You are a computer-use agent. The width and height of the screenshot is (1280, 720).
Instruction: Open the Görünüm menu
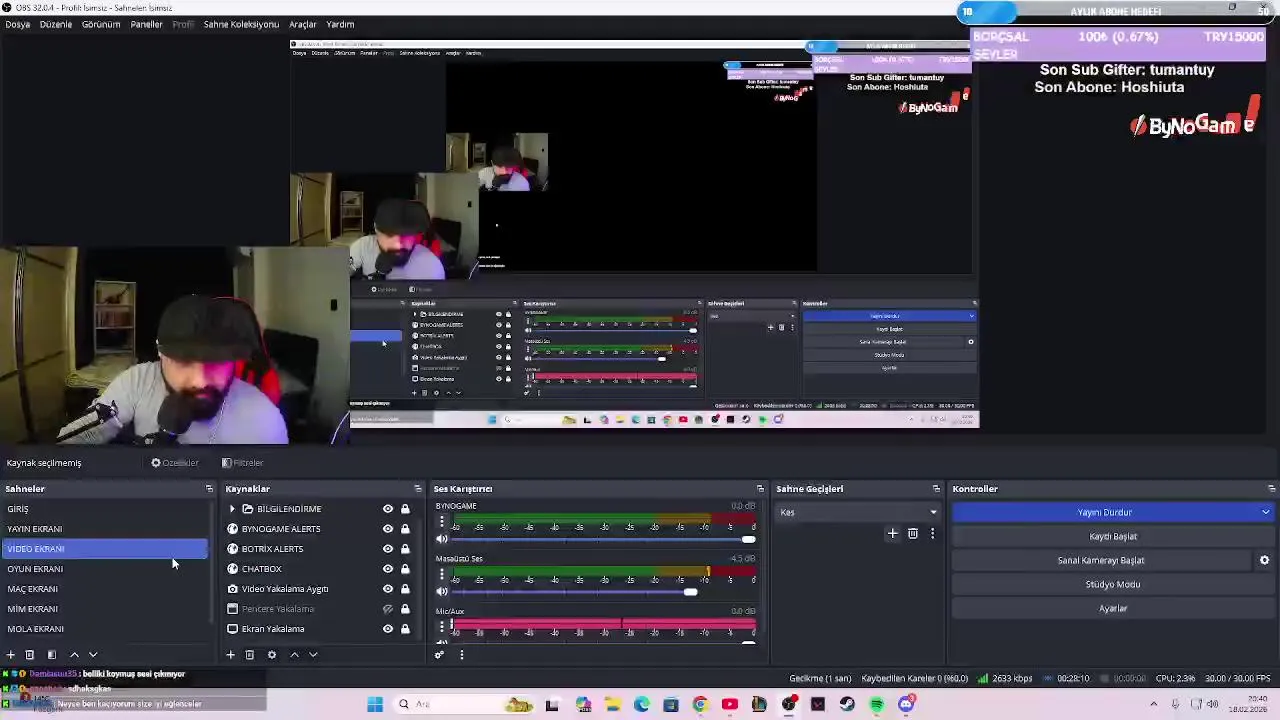(x=101, y=24)
